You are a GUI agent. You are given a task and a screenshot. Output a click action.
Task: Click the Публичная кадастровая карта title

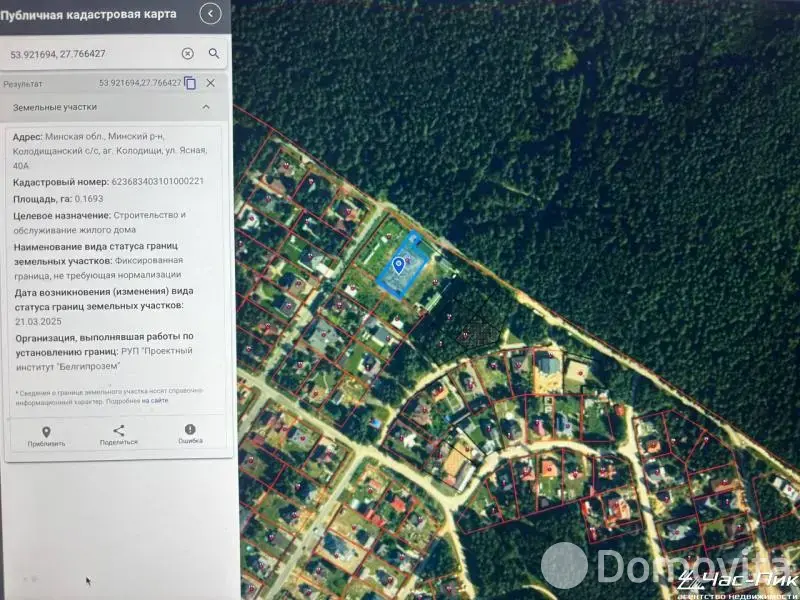[88, 14]
